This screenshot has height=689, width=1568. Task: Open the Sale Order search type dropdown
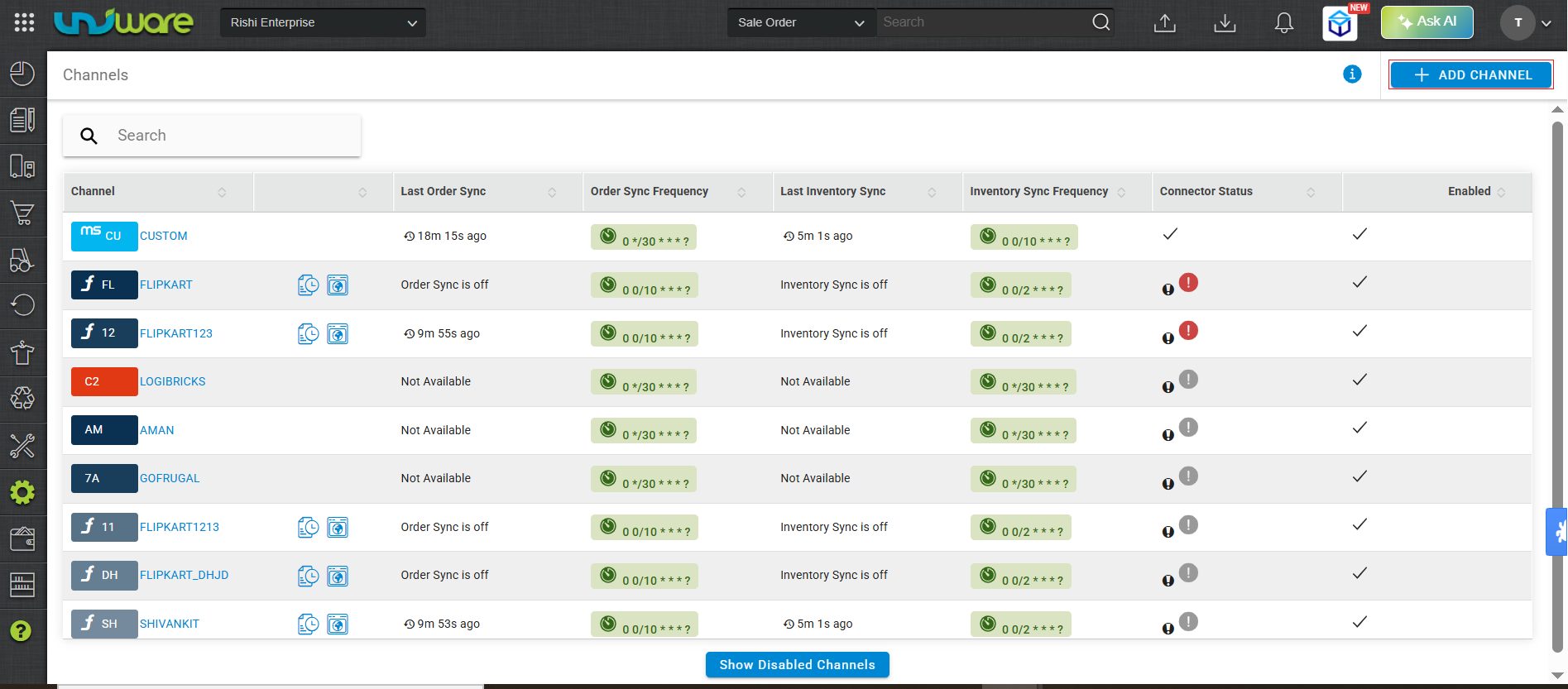801,22
